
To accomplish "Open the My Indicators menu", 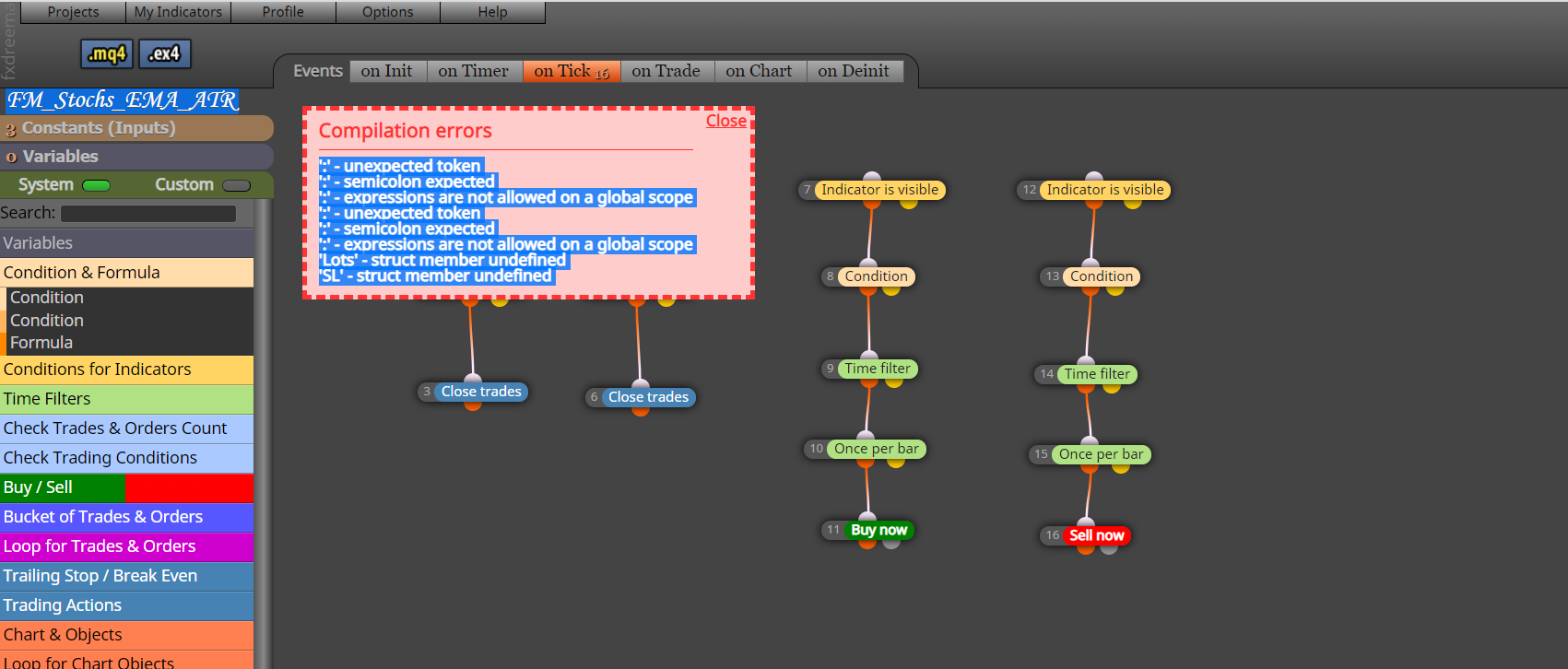I will click(178, 12).
